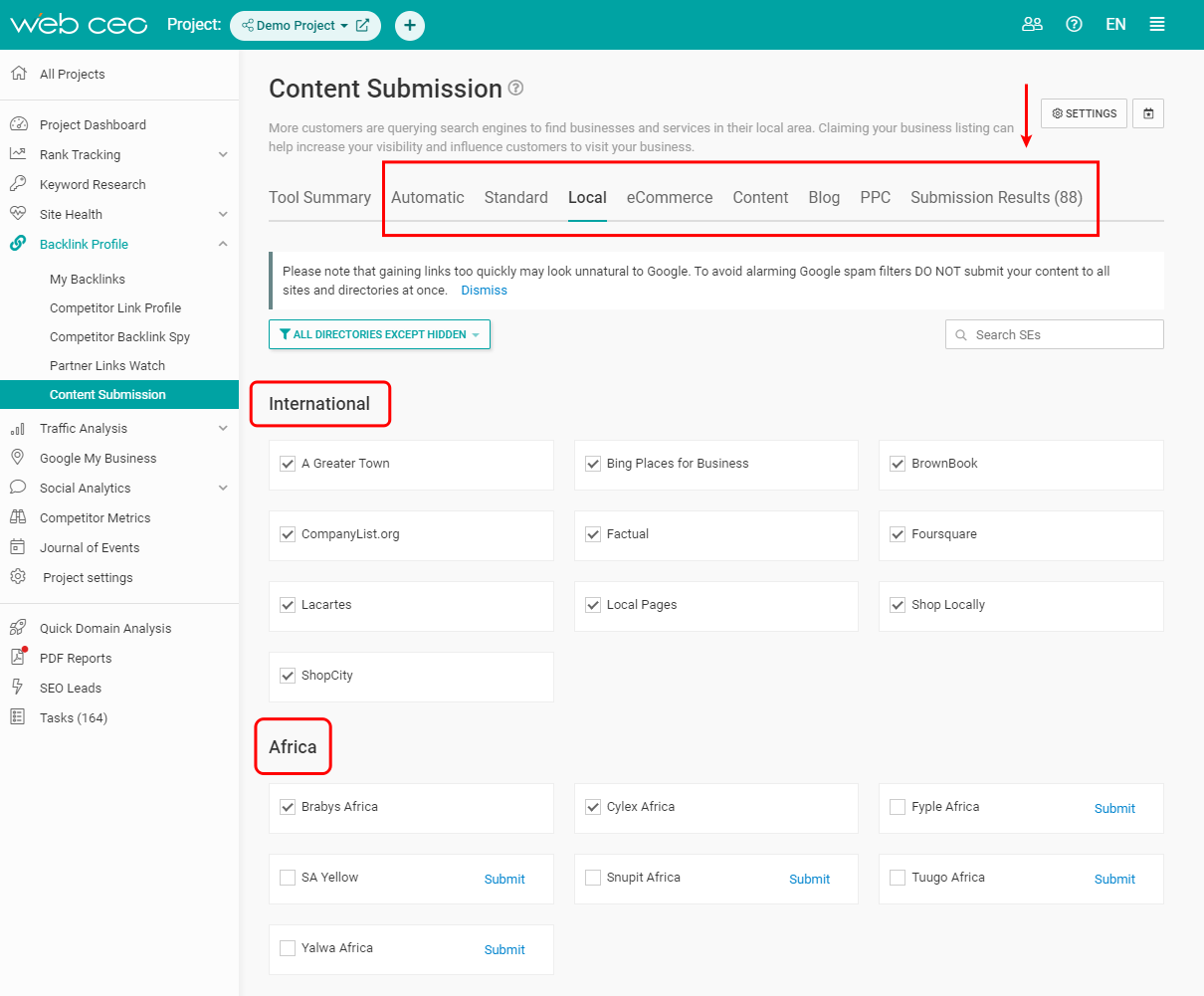This screenshot has width=1204, height=996.
Task: Open the help question mark icon in header
Action: [1074, 25]
